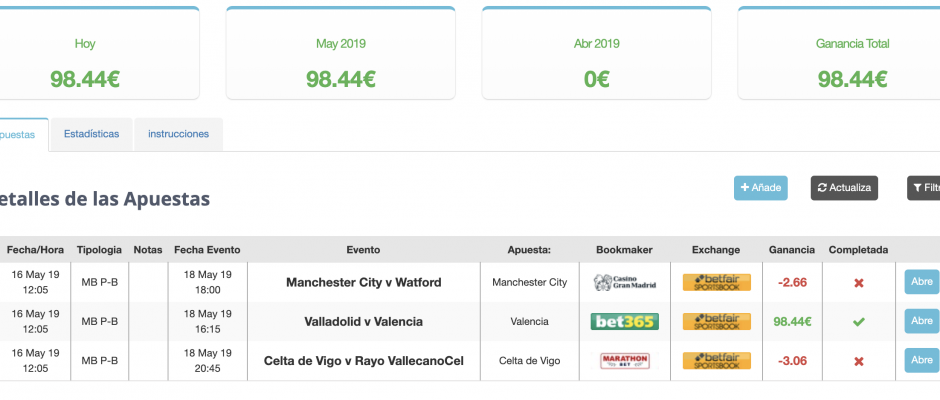
Task: Click Betfair Sportsbook logo in Manchester City row
Action: coord(716,282)
